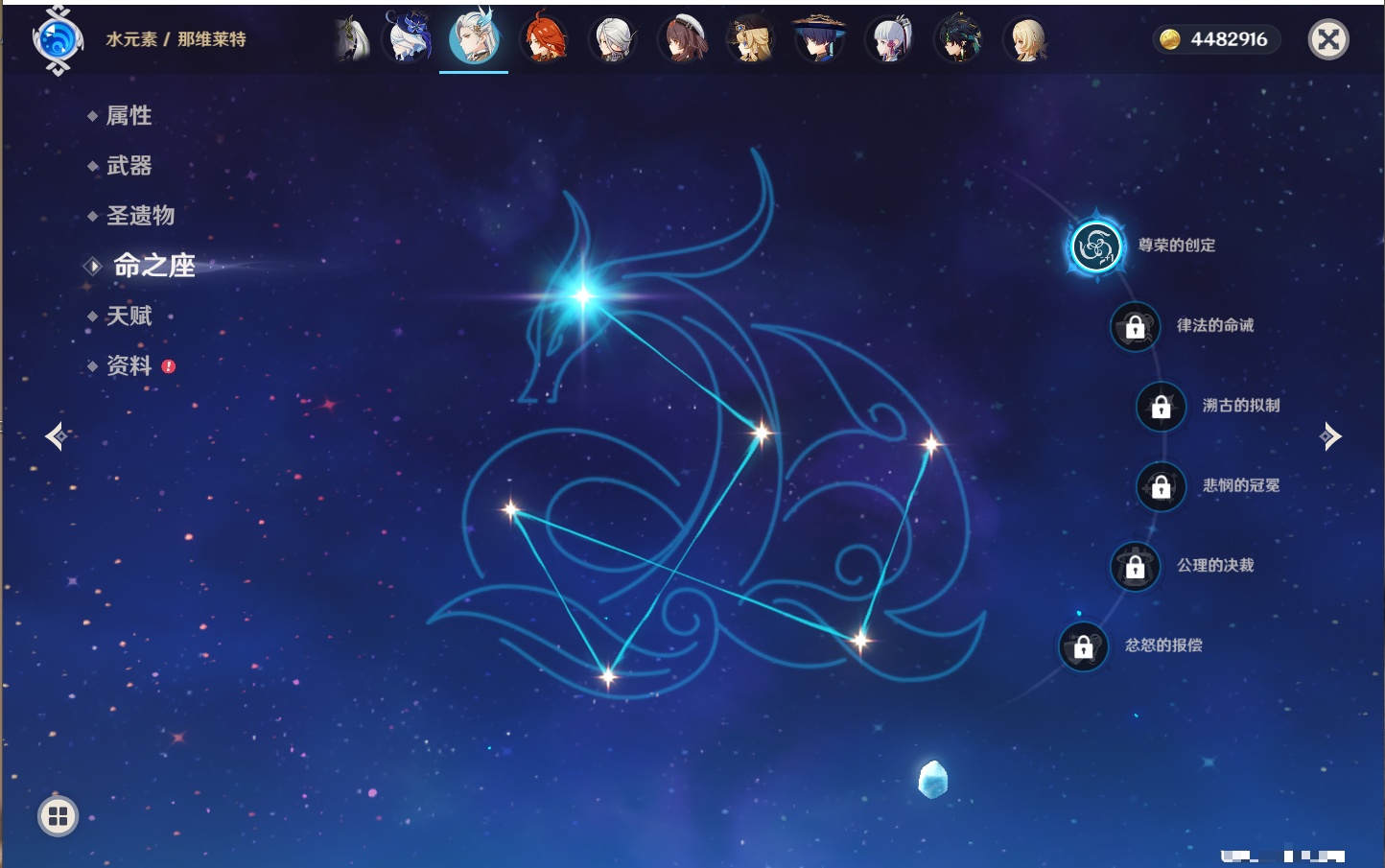Click the lock icon for 公理的决裁
Screen dimensions: 1385x868
[x=1136, y=567]
